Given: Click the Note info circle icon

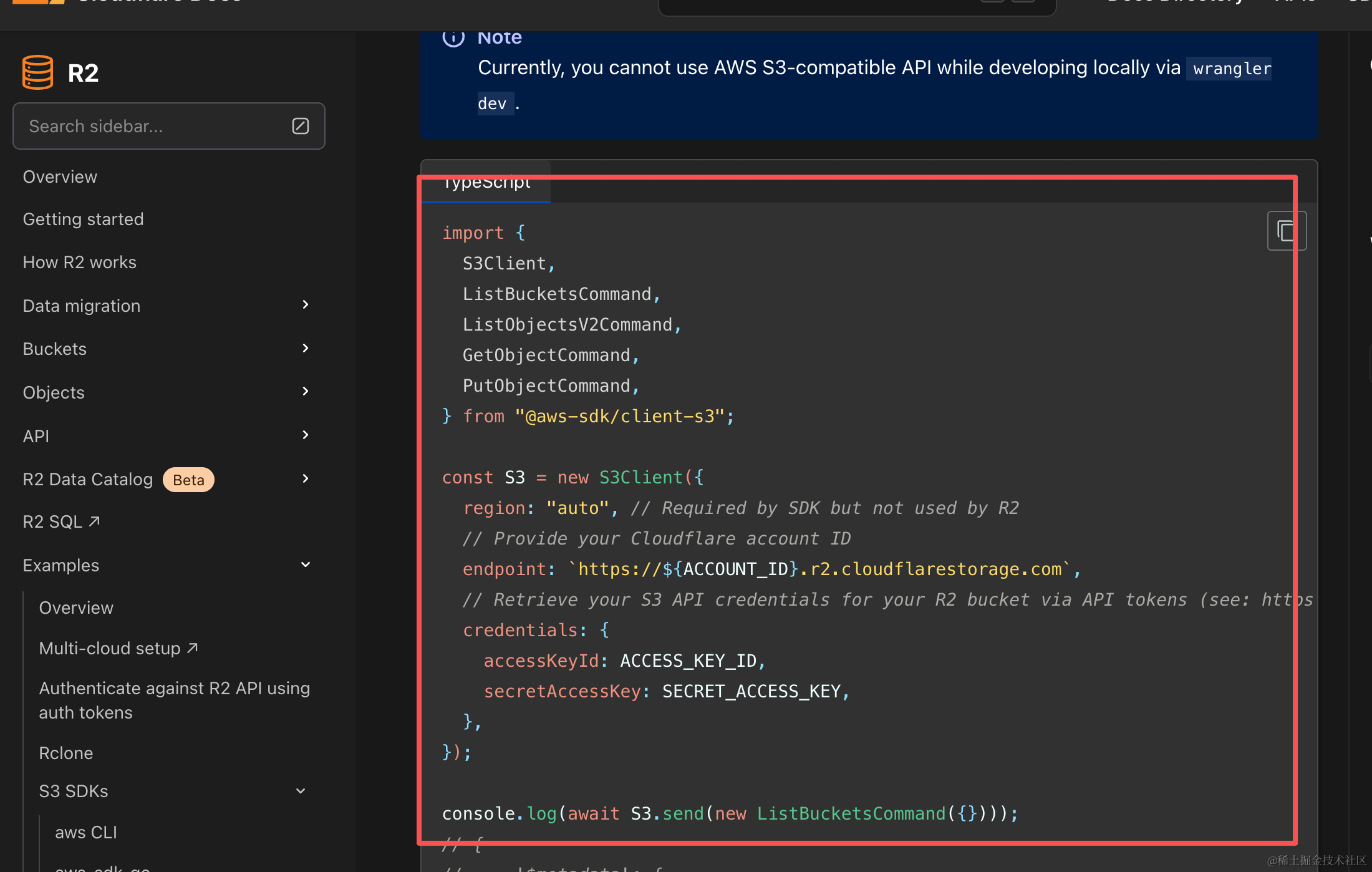Looking at the screenshot, I should tap(453, 38).
